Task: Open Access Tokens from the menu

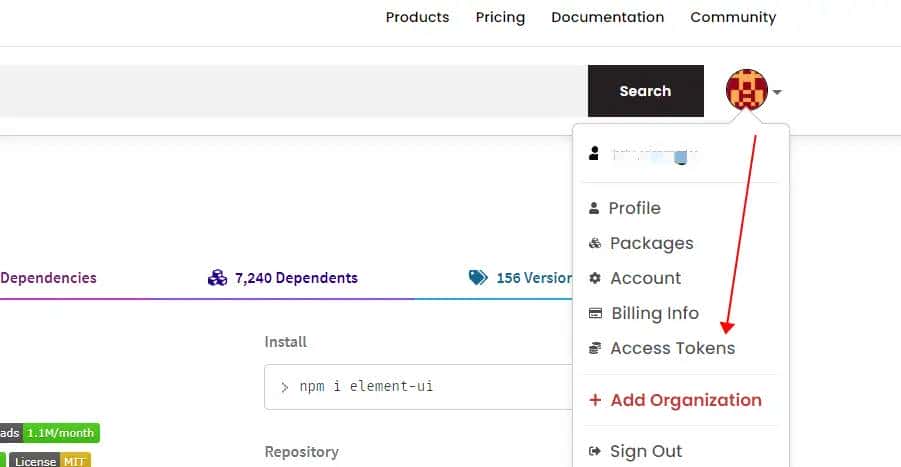Action: coord(672,348)
